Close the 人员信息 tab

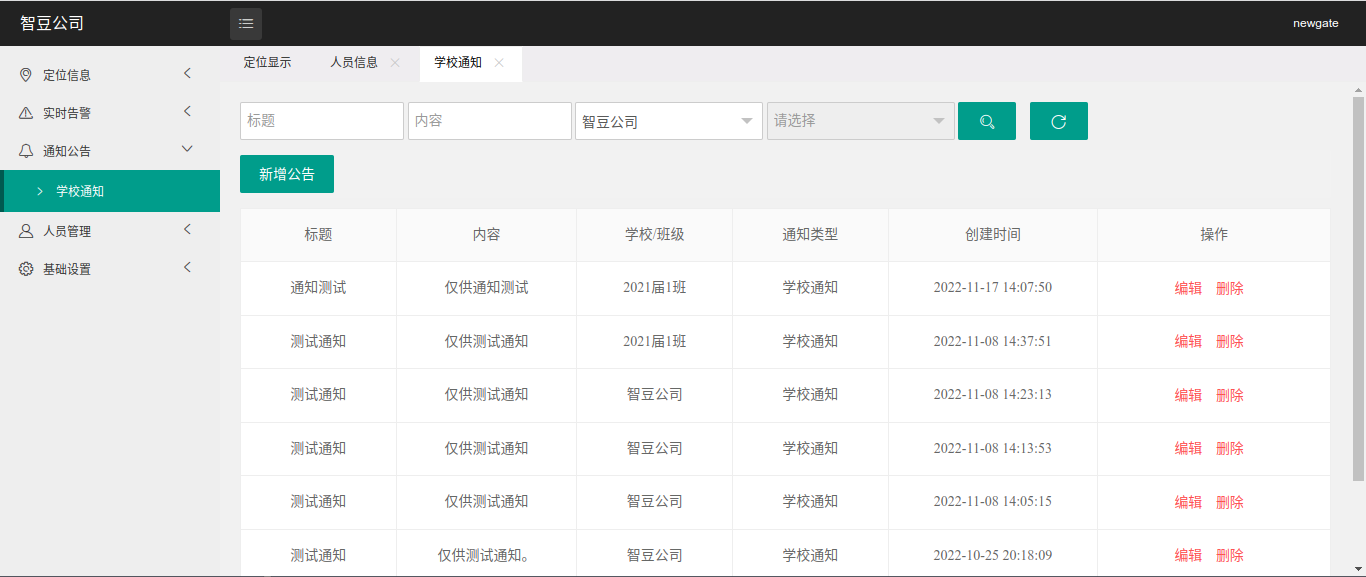[x=395, y=63]
